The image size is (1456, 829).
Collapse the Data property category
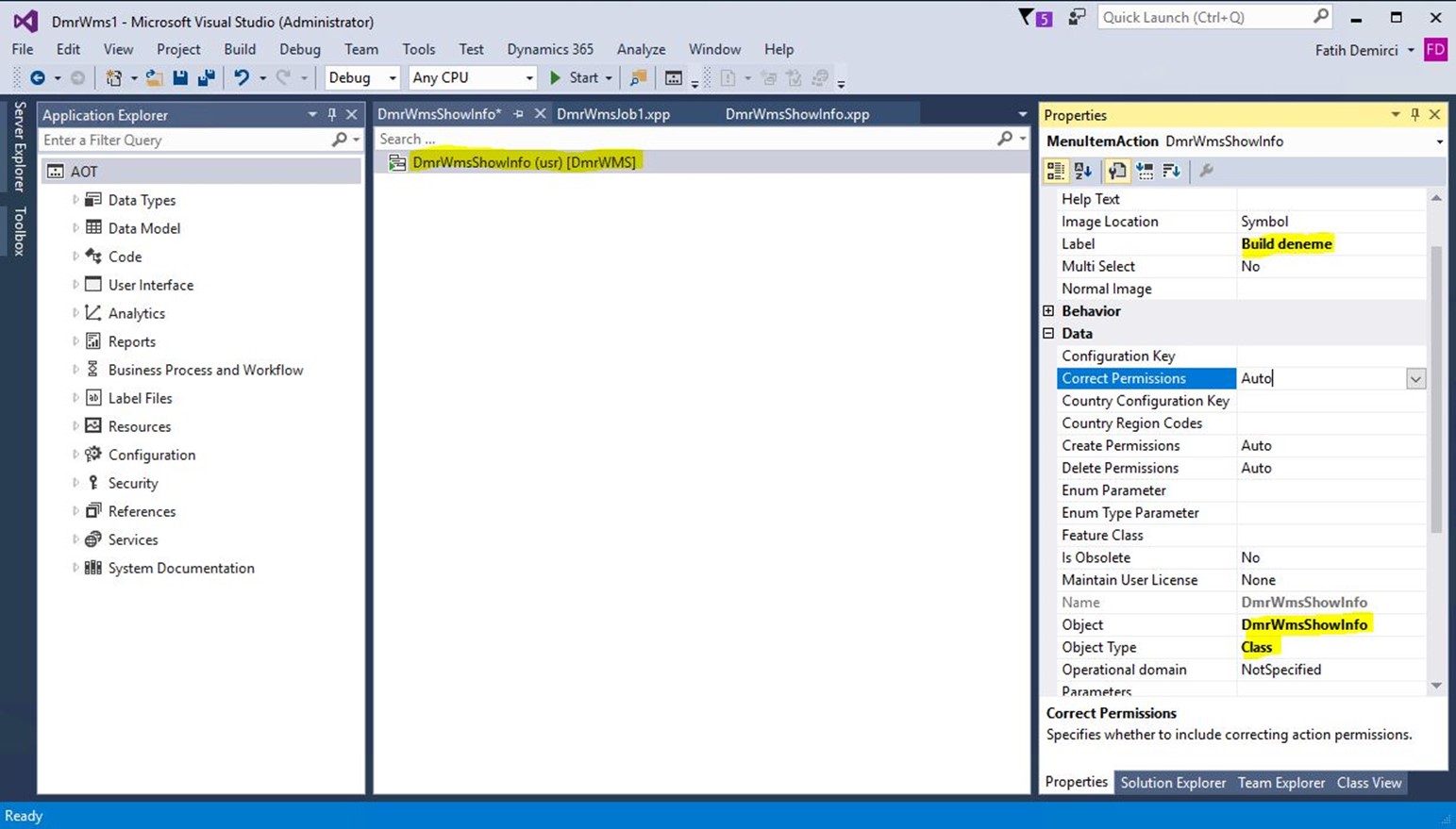1048,333
